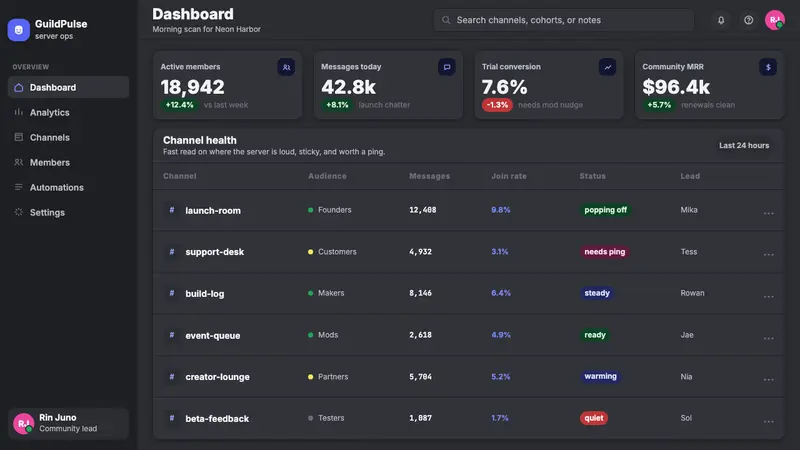Click the hash icon beside creator-lounge
Image resolution: width=800 pixels, height=450 pixels.
tap(172, 377)
